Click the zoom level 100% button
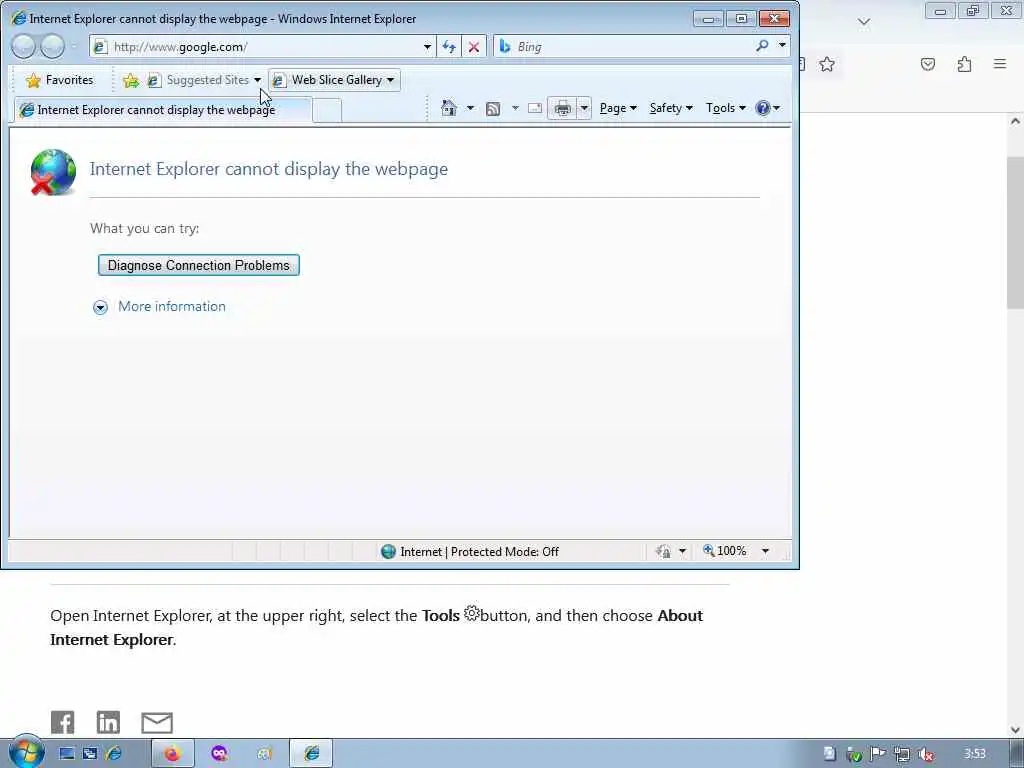The image size is (1024, 768). point(724,551)
